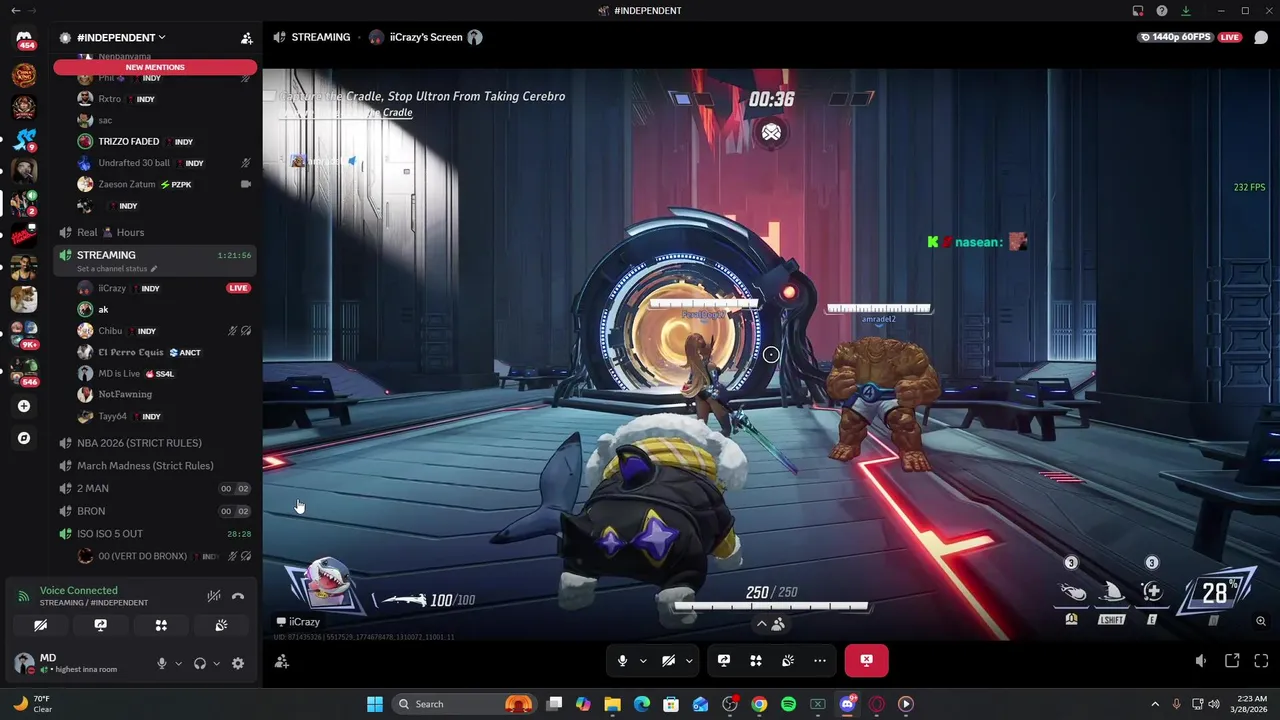Jump to NEW MENTIONS banner
The width and height of the screenshot is (1280, 720).
point(155,67)
